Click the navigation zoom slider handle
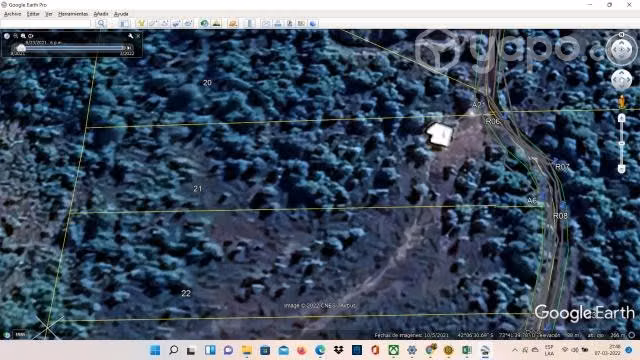Screen dimensions: 640x360 621,144
